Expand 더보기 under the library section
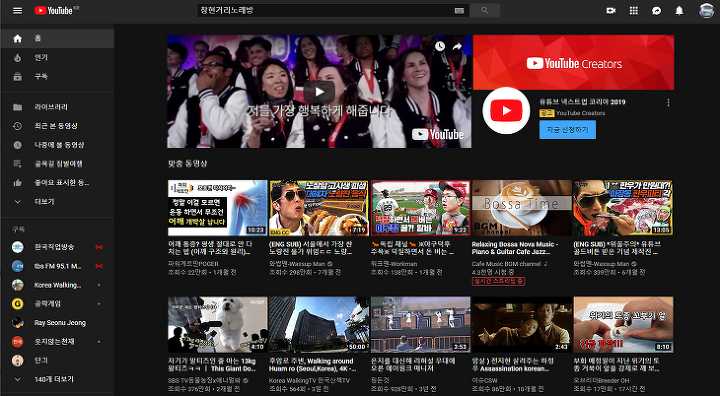720x396 pixels. [57, 202]
